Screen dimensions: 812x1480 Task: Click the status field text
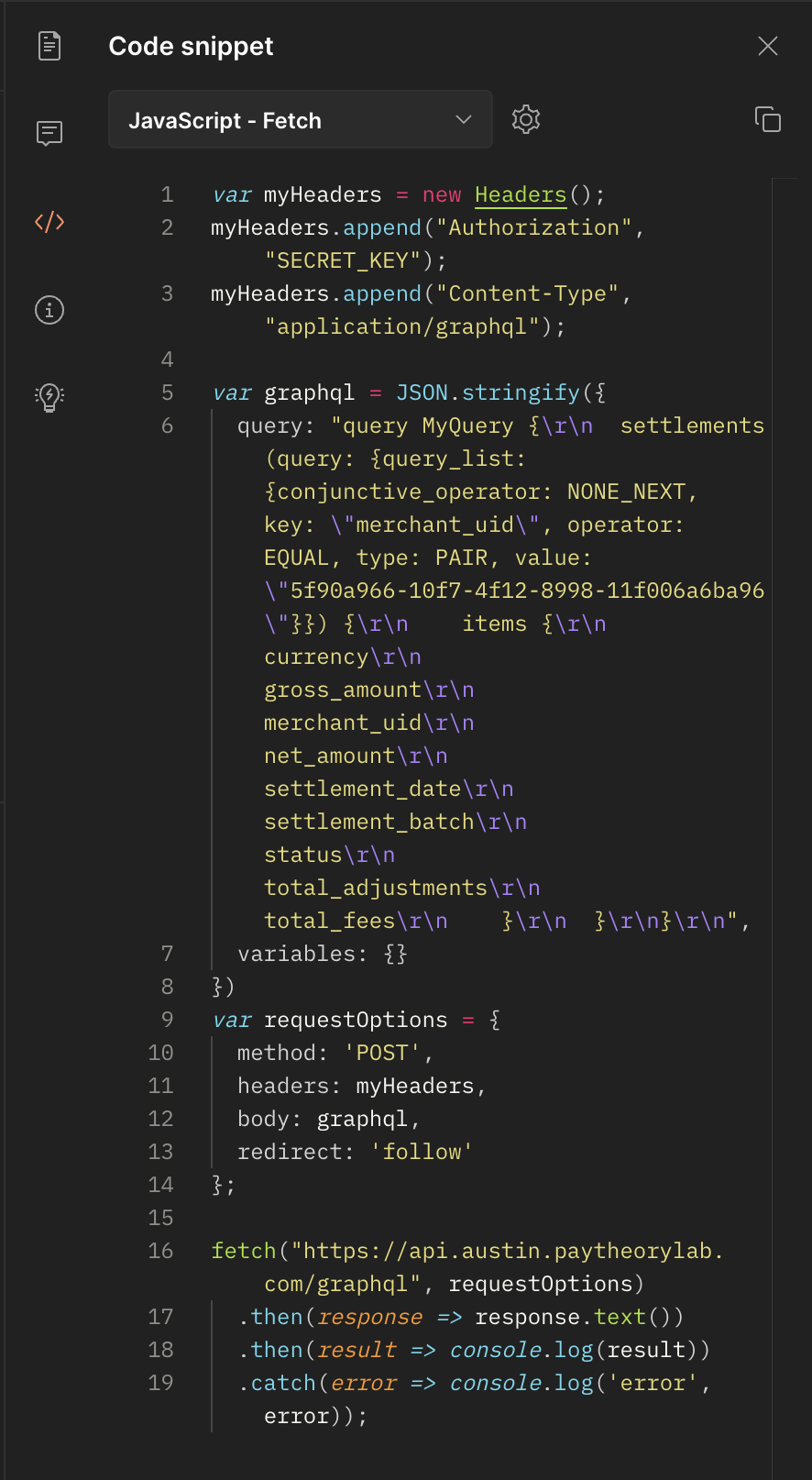pyautogui.click(x=302, y=855)
